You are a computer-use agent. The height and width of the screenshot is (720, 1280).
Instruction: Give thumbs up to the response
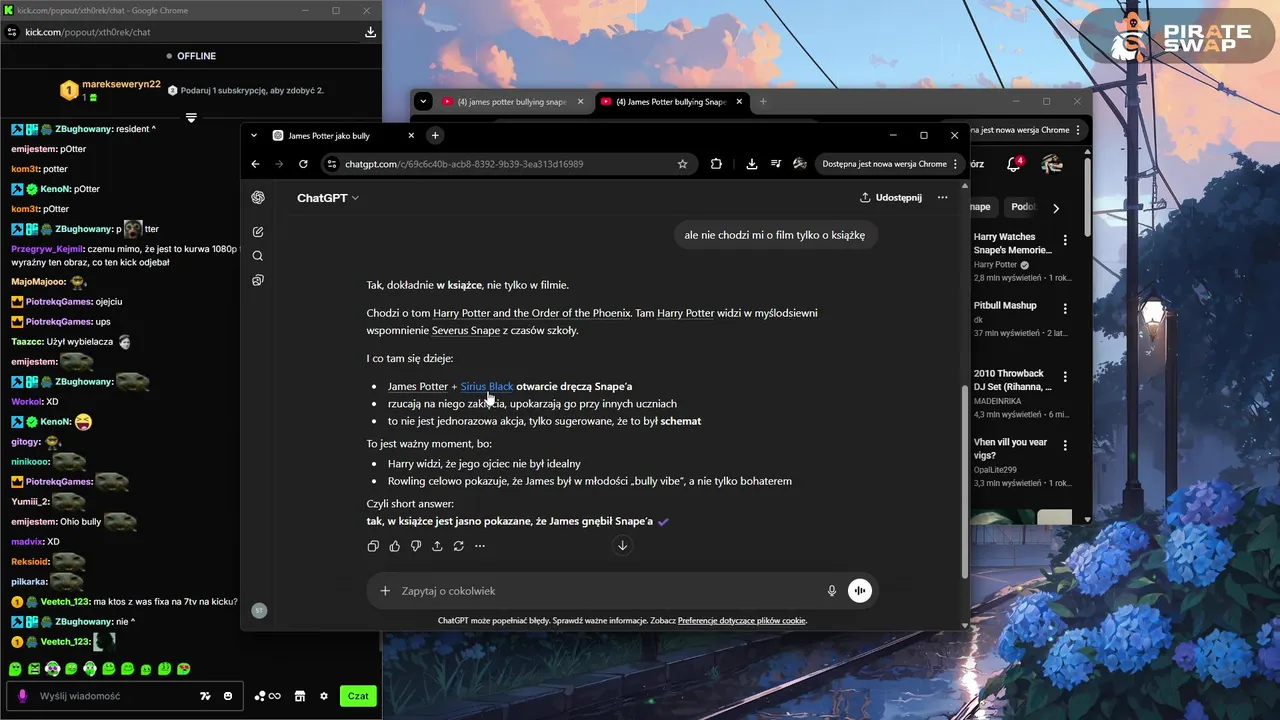(395, 546)
